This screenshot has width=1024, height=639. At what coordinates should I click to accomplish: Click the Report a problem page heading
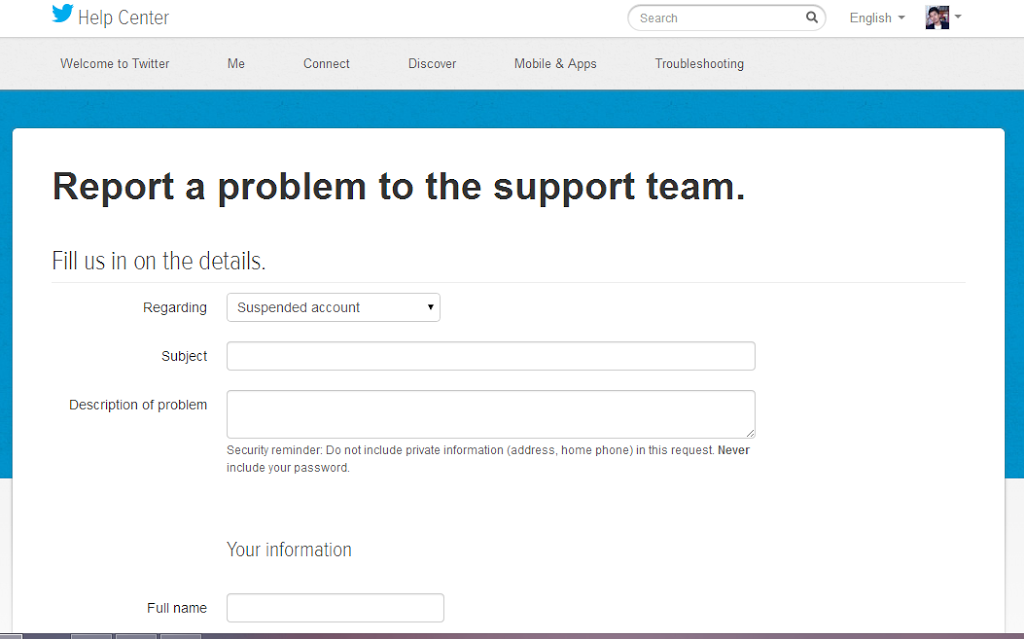(398, 187)
